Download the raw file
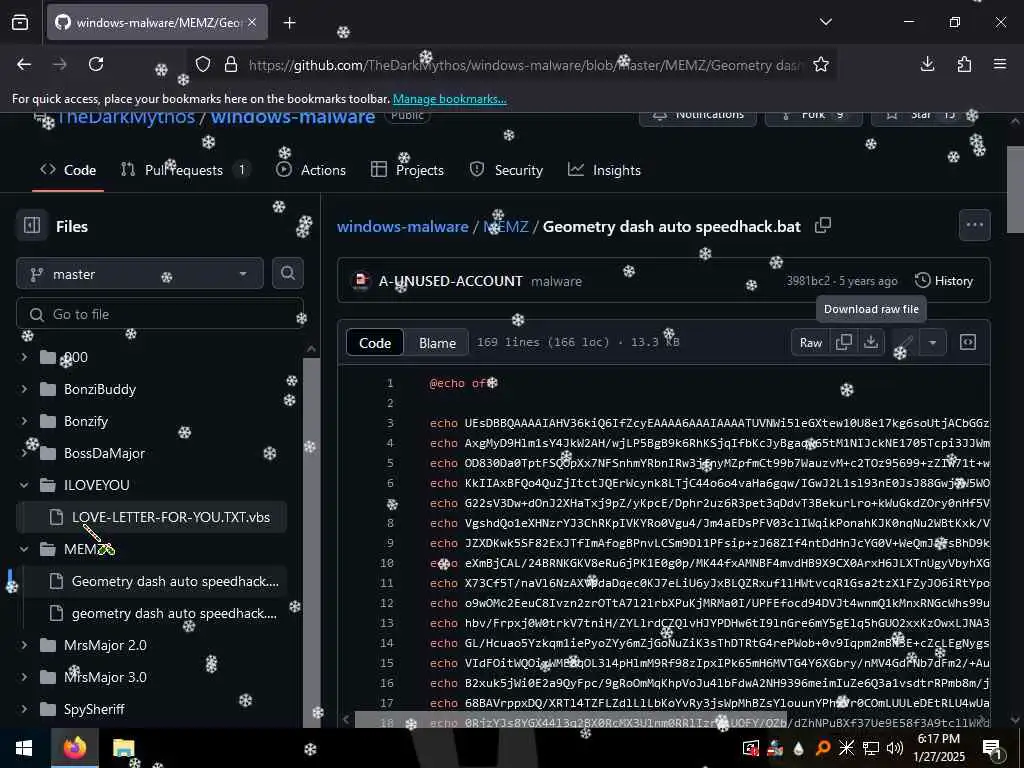 click(x=871, y=342)
